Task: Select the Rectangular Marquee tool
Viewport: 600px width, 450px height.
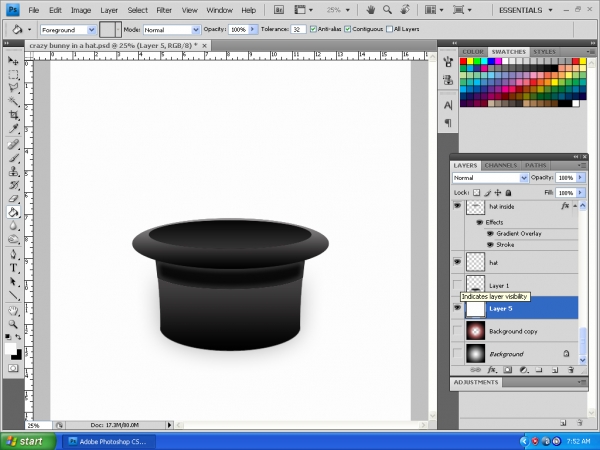Action: [x=13, y=75]
